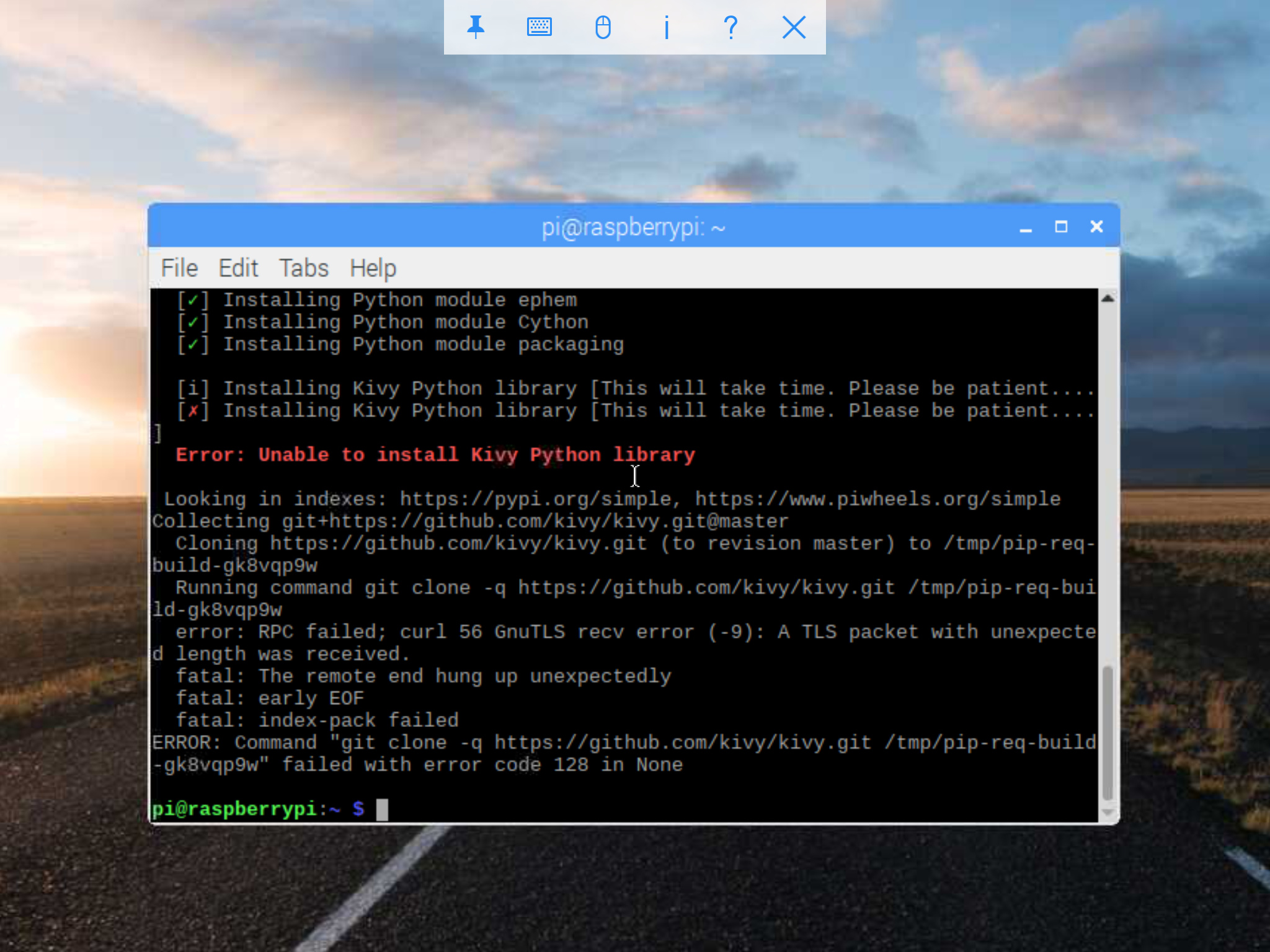Image resolution: width=1270 pixels, height=952 pixels.
Task: Maximize the pi@raspberrypi terminal window
Action: (1061, 227)
